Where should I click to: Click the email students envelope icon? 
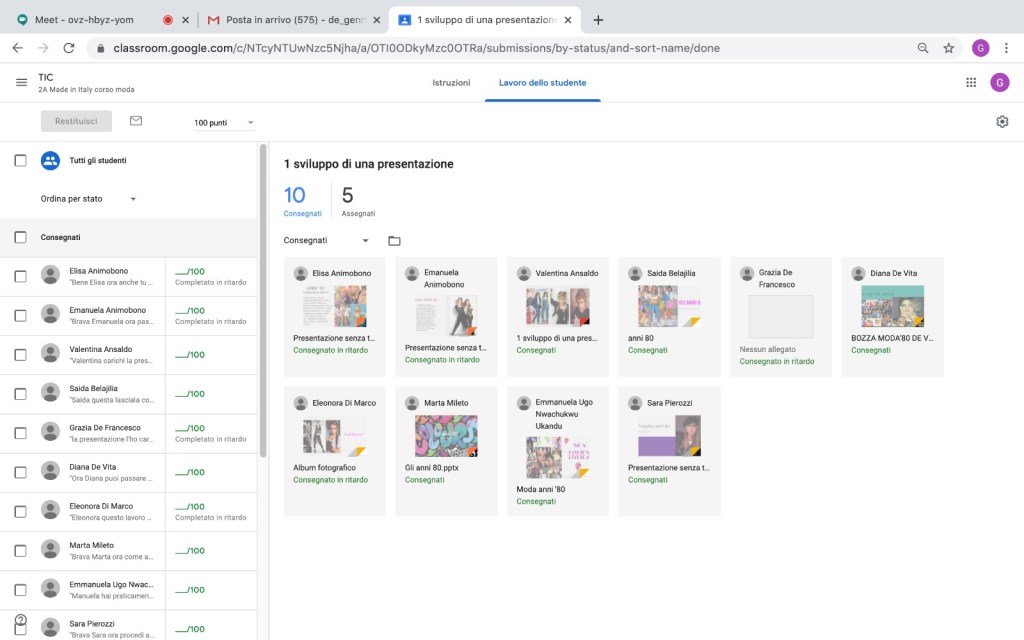136,121
